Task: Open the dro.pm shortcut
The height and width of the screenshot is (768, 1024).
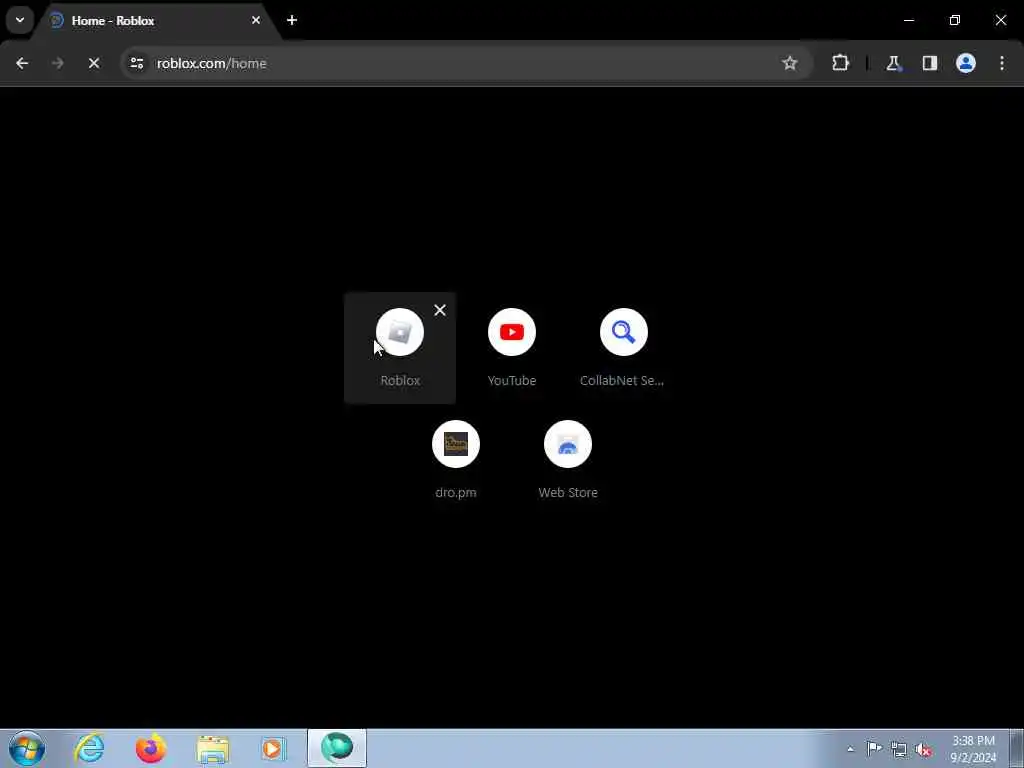Action: click(456, 460)
